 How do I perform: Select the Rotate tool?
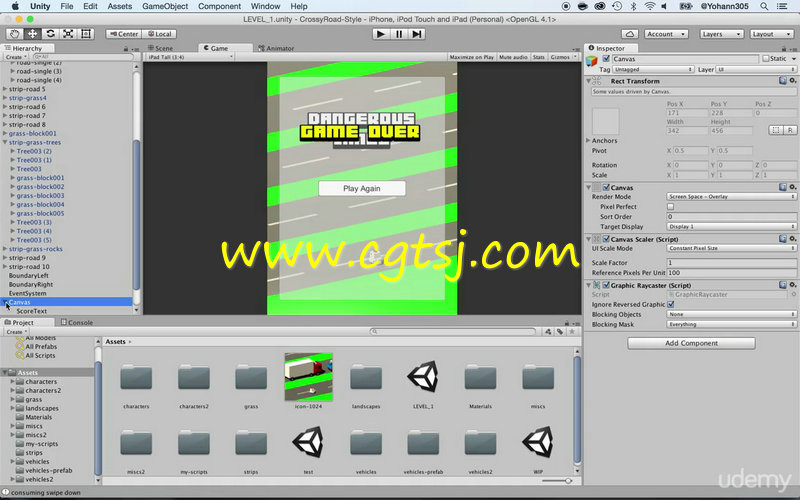point(50,34)
